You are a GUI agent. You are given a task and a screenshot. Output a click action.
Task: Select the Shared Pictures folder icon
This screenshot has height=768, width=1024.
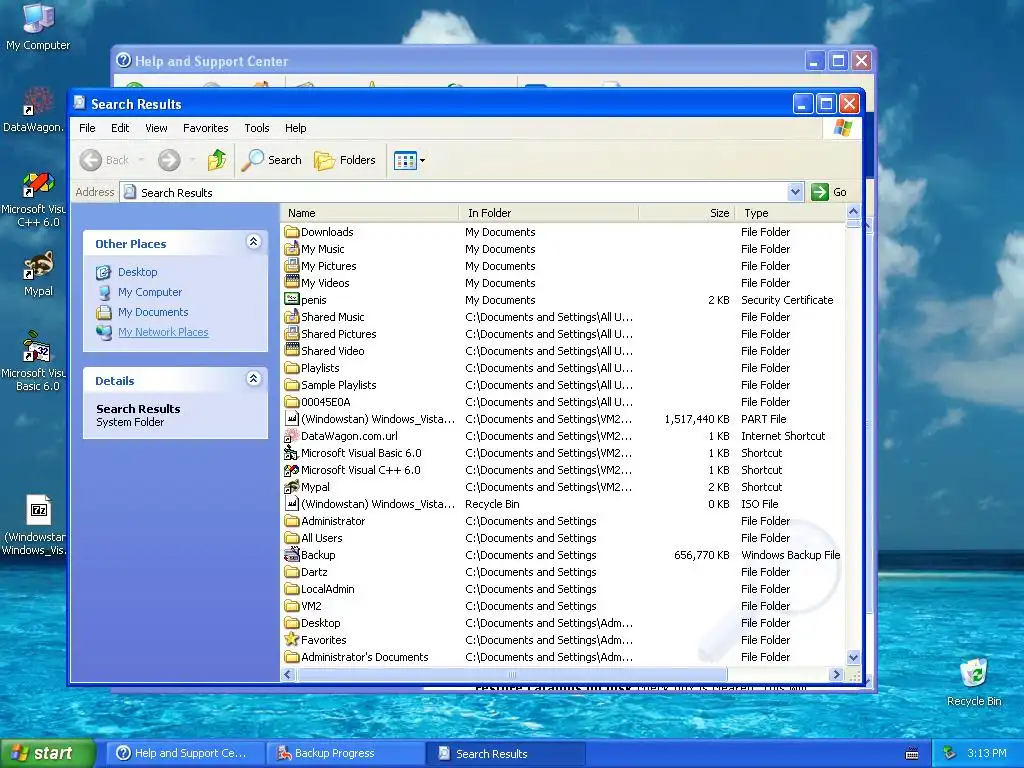coord(291,334)
